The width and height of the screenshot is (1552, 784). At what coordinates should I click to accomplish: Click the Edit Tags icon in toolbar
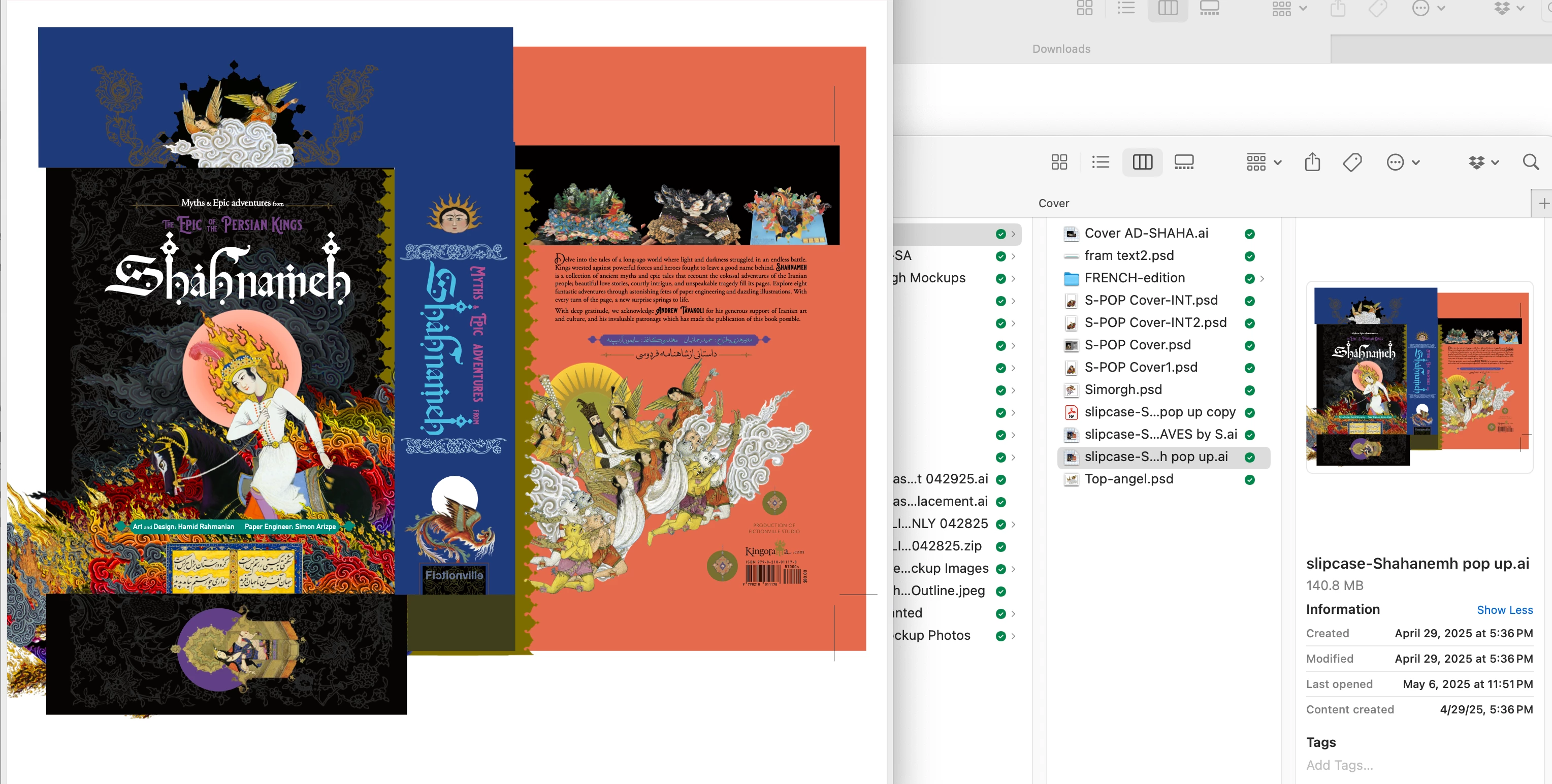1352,162
